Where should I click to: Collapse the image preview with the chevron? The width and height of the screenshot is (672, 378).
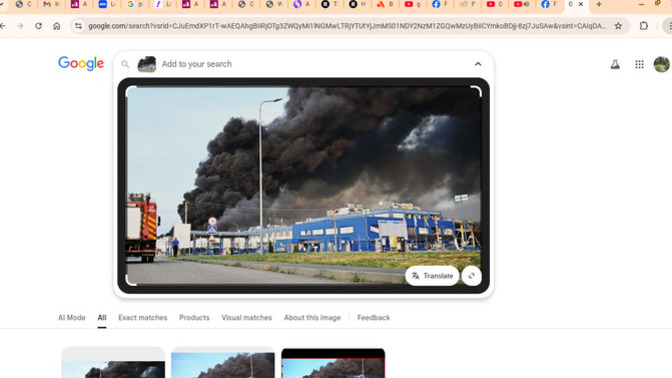click(x=478, y=64)
